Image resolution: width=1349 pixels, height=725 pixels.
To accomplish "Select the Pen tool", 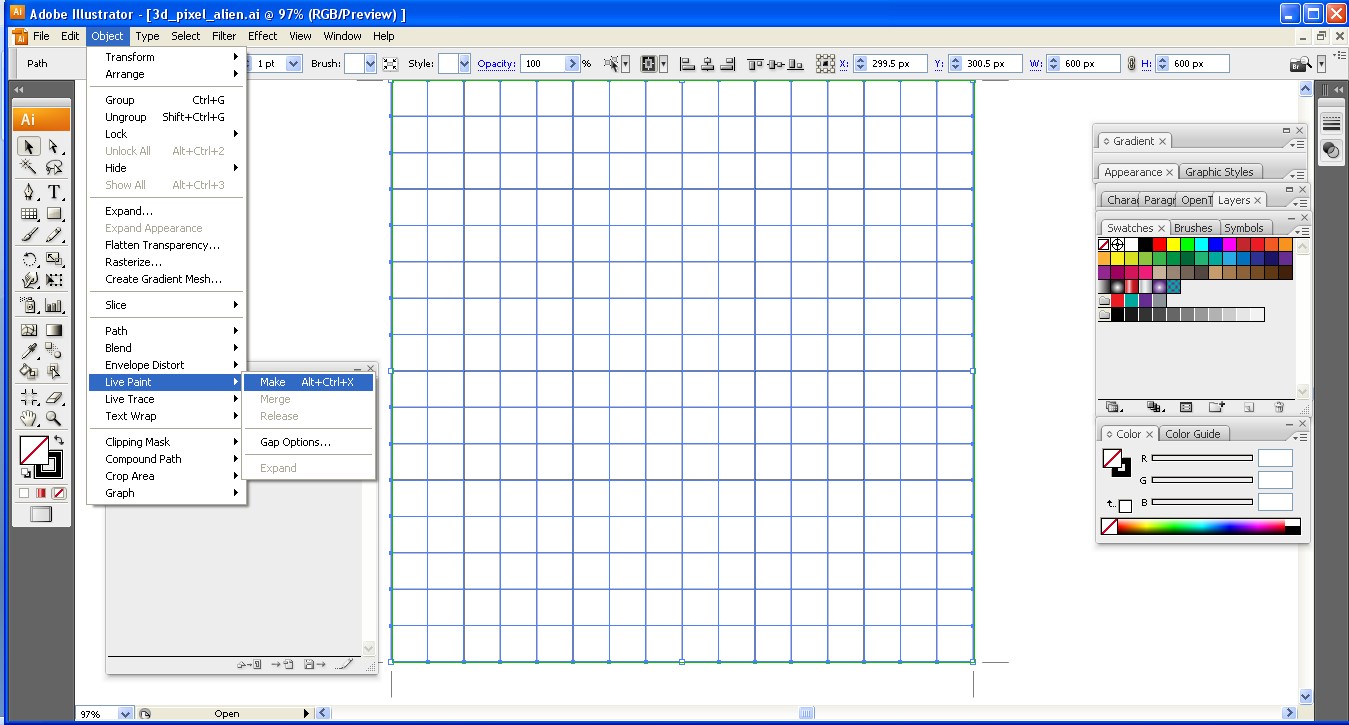I will pyautogui.click(x=29, y=192).
